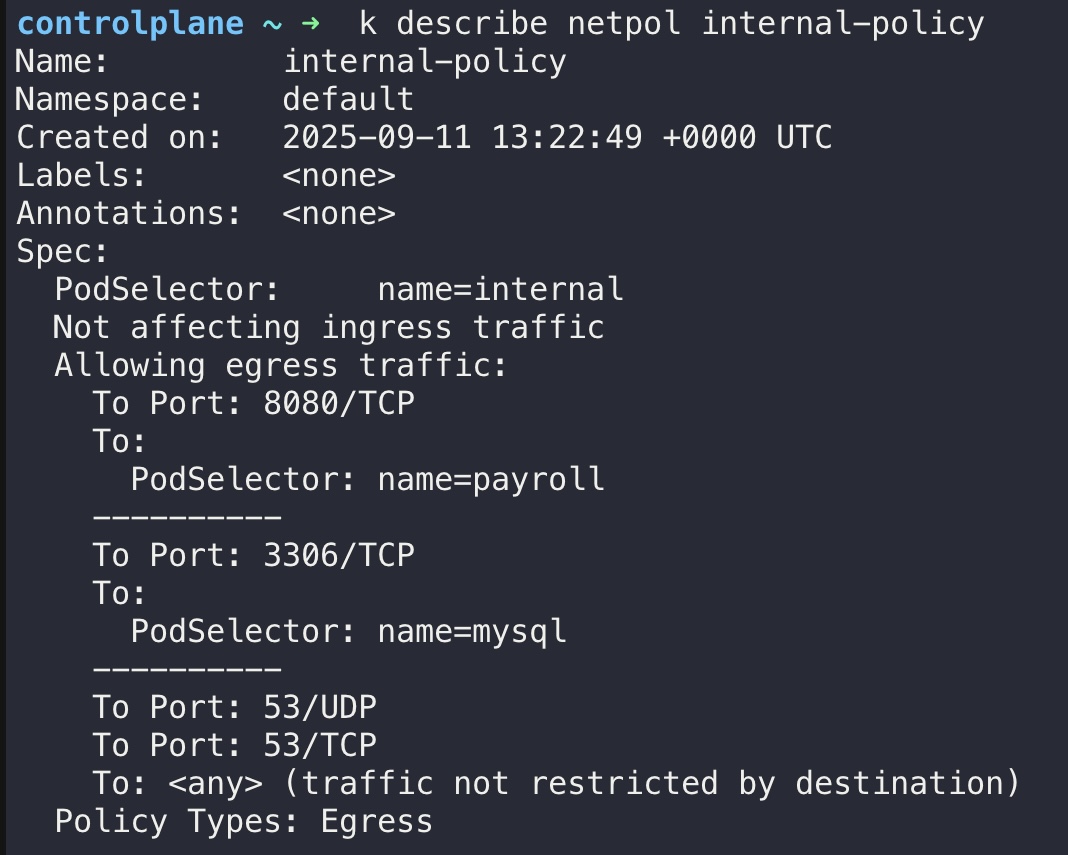1068x855 pixels.
Task: Click the Policy Types Egress line
Action: point(243,822)
